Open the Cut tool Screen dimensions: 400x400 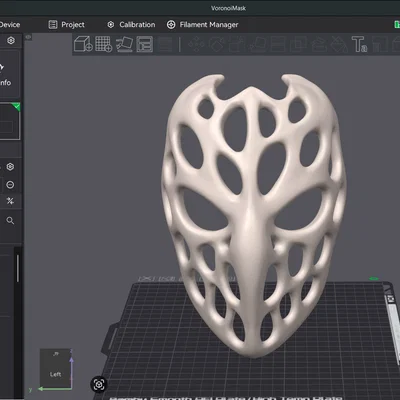278,44
